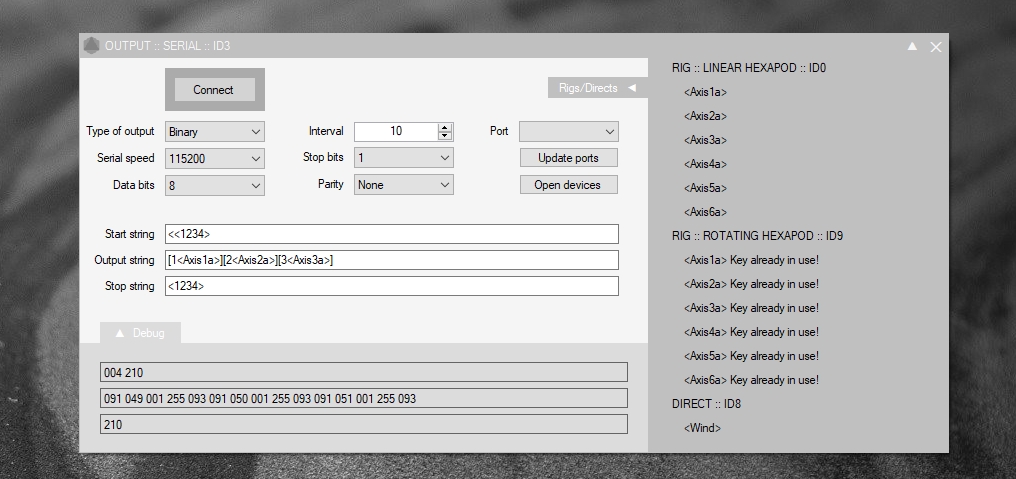The image size is (1016, 479).
Task: Select <Axis5a> Key already in use! row
Action: tap(751, 356)
